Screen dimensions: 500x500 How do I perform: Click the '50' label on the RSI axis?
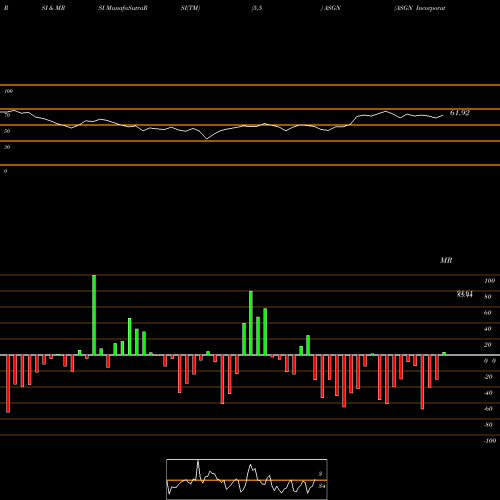(7, 131)
